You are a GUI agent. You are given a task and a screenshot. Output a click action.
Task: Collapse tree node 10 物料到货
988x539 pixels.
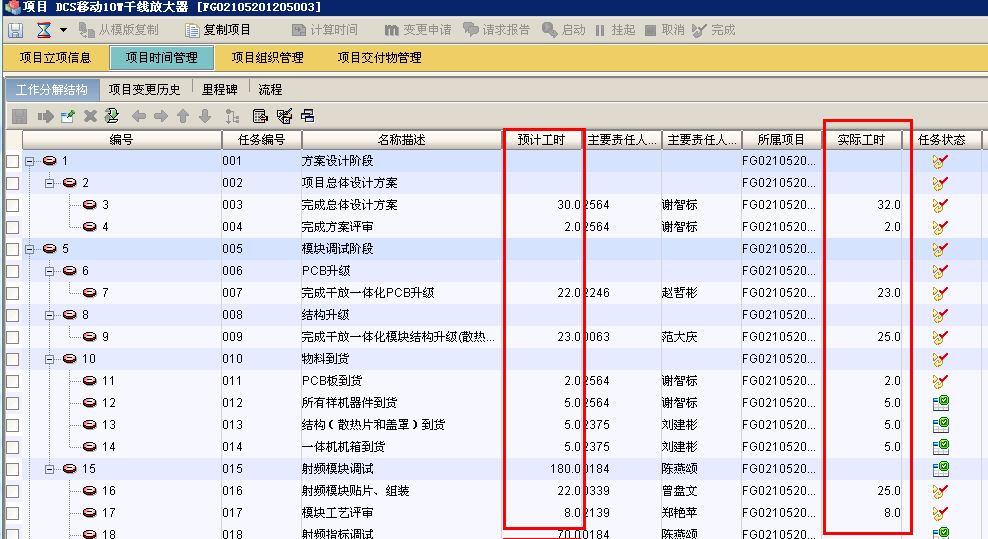point(50,359)
